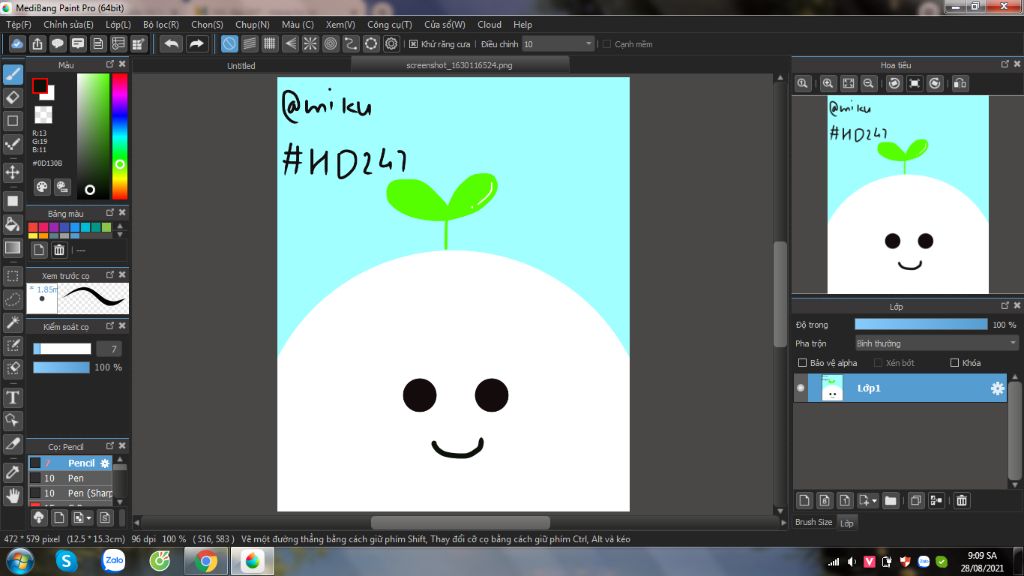1024x576 pixels.
Task: Toggle Khử răng cưa antialiasing checkbox
Action: point(413,44)
